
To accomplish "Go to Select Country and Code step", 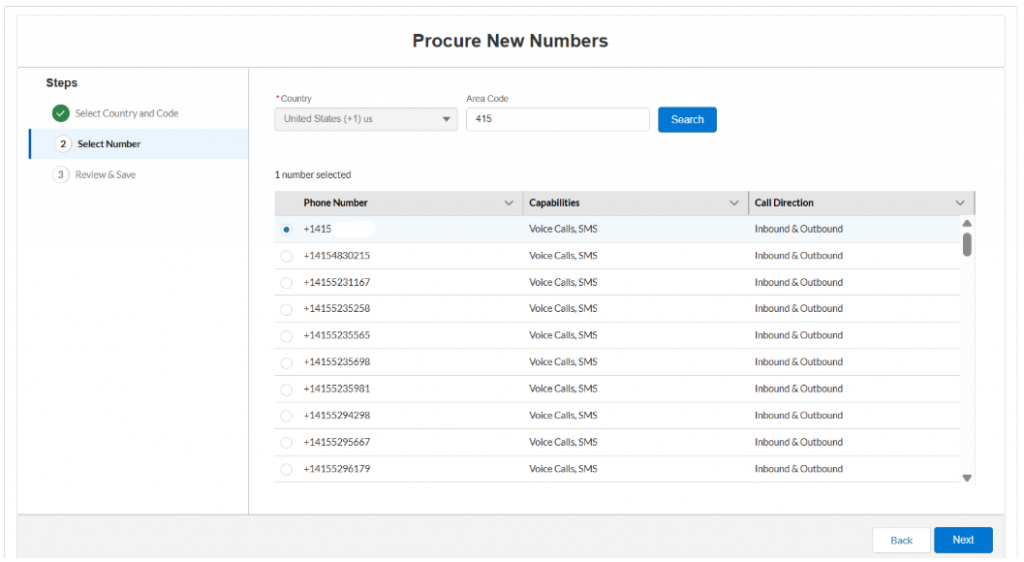I will pos(126,113).
